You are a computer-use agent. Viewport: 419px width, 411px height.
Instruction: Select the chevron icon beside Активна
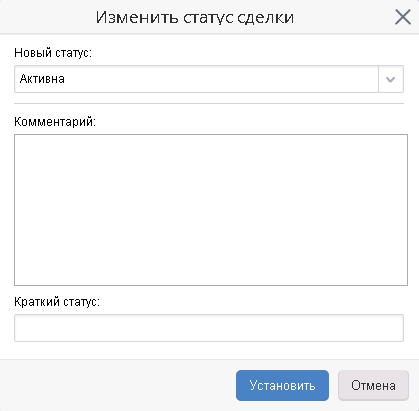pyautogui.click(x=391, y=79)
